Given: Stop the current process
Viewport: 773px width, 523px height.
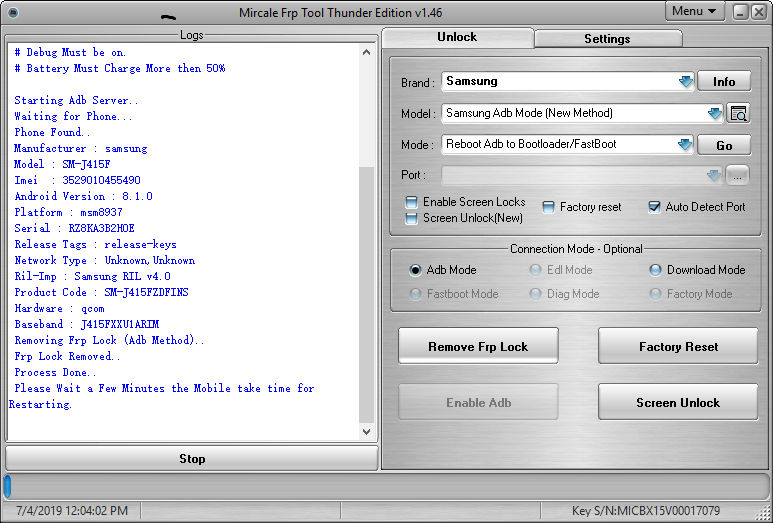Looking at the screenshot, I should [x=192, y=459].
